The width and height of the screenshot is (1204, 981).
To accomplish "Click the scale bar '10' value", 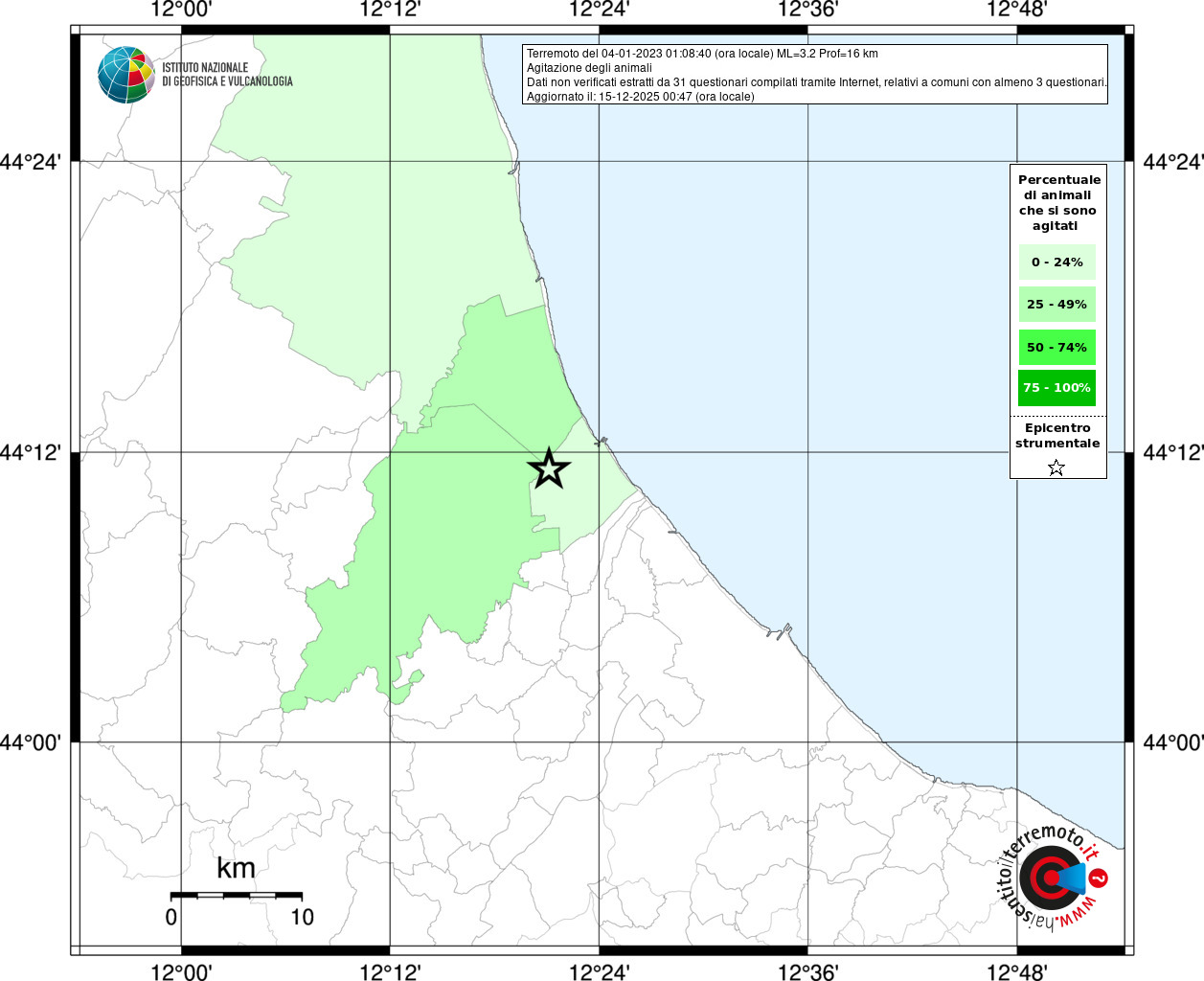I will pos(302,917).
